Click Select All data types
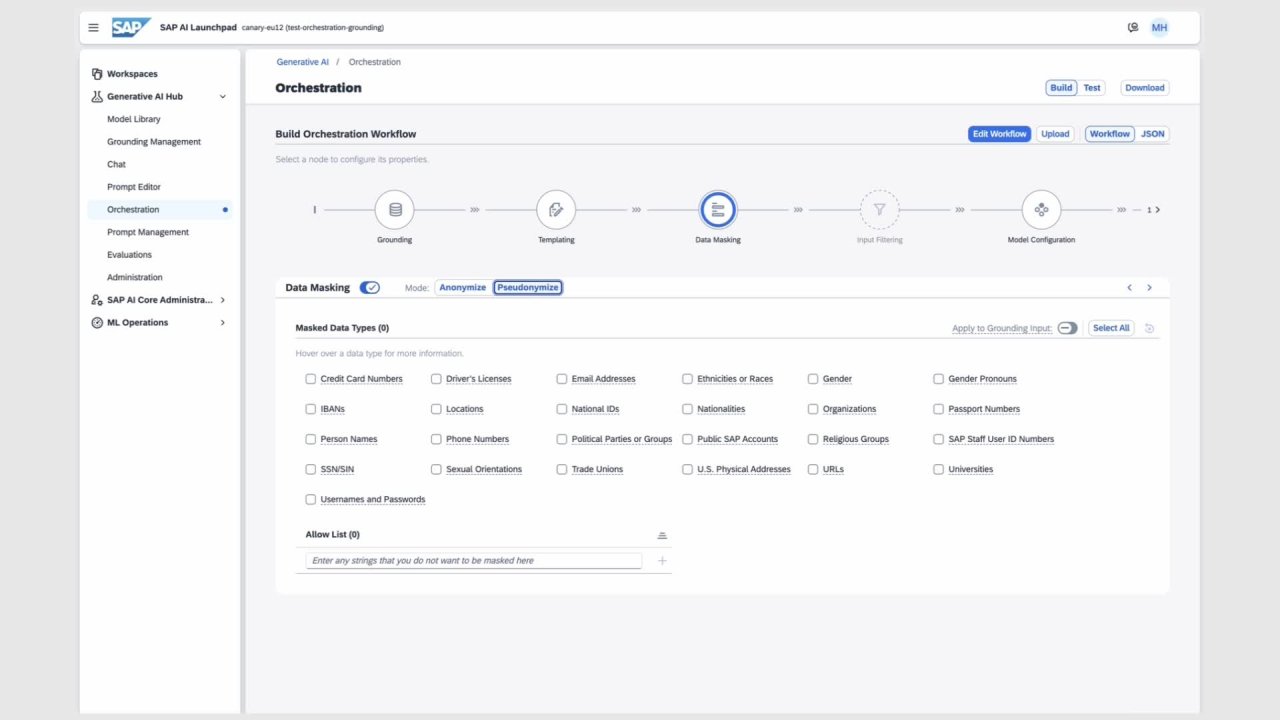Image resolution: width=1280 pixels, height=720 pixels. pyautogui.click(x=1111, y=328)
